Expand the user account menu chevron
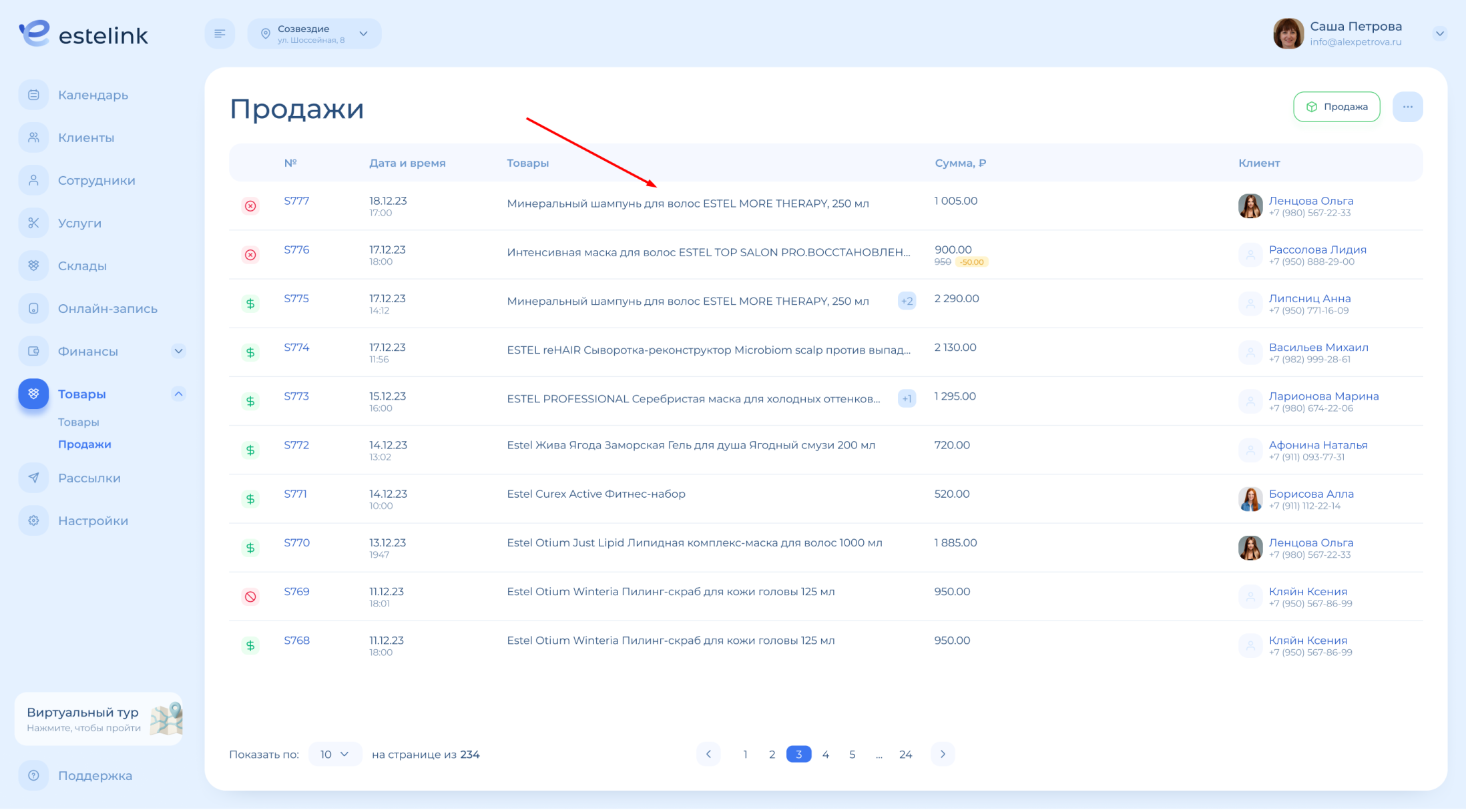Viewport: 1466px width, 812px height. pyautogui.click(x=1439, y=33)
